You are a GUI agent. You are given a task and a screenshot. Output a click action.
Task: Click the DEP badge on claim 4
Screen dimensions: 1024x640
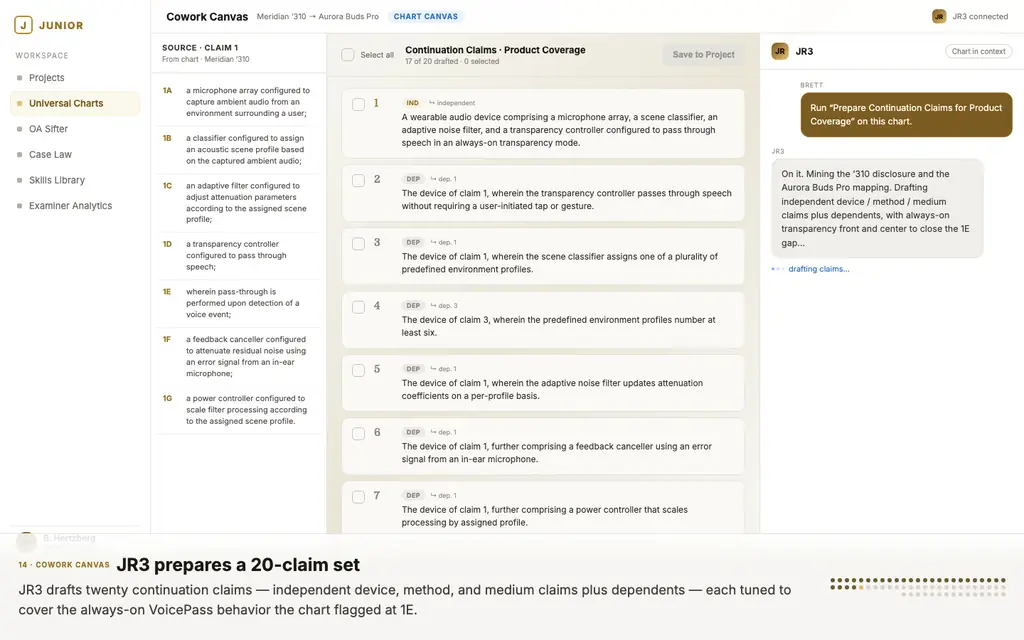pos(413,306)
